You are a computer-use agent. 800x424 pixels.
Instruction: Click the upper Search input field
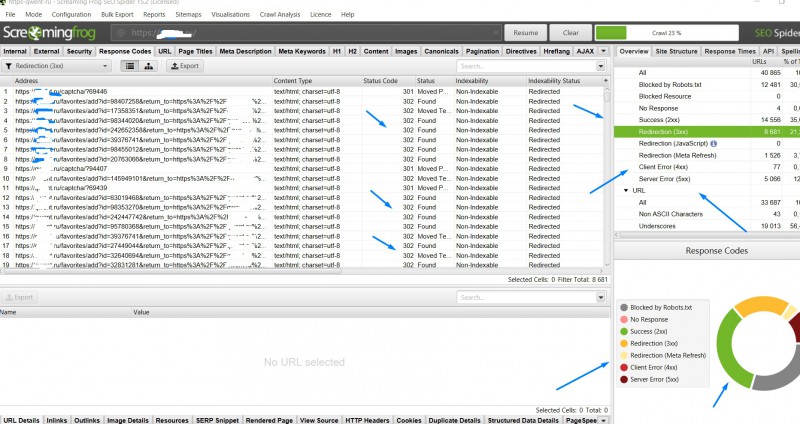point(527,66)
